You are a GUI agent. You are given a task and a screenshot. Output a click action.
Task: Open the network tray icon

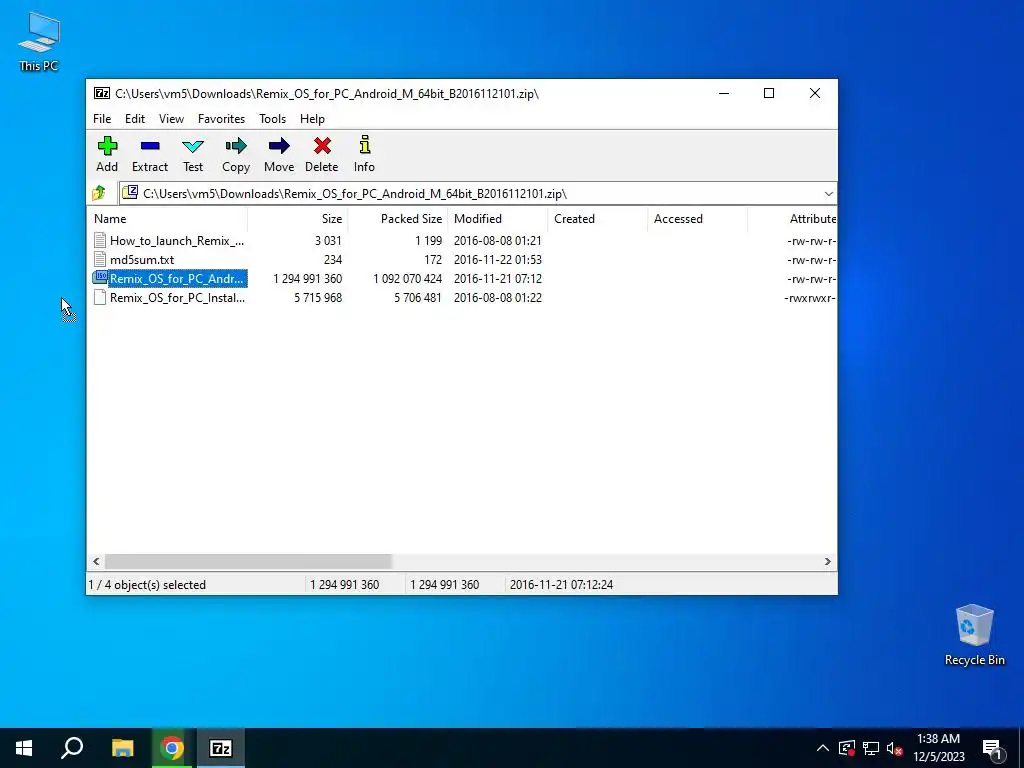871,748
